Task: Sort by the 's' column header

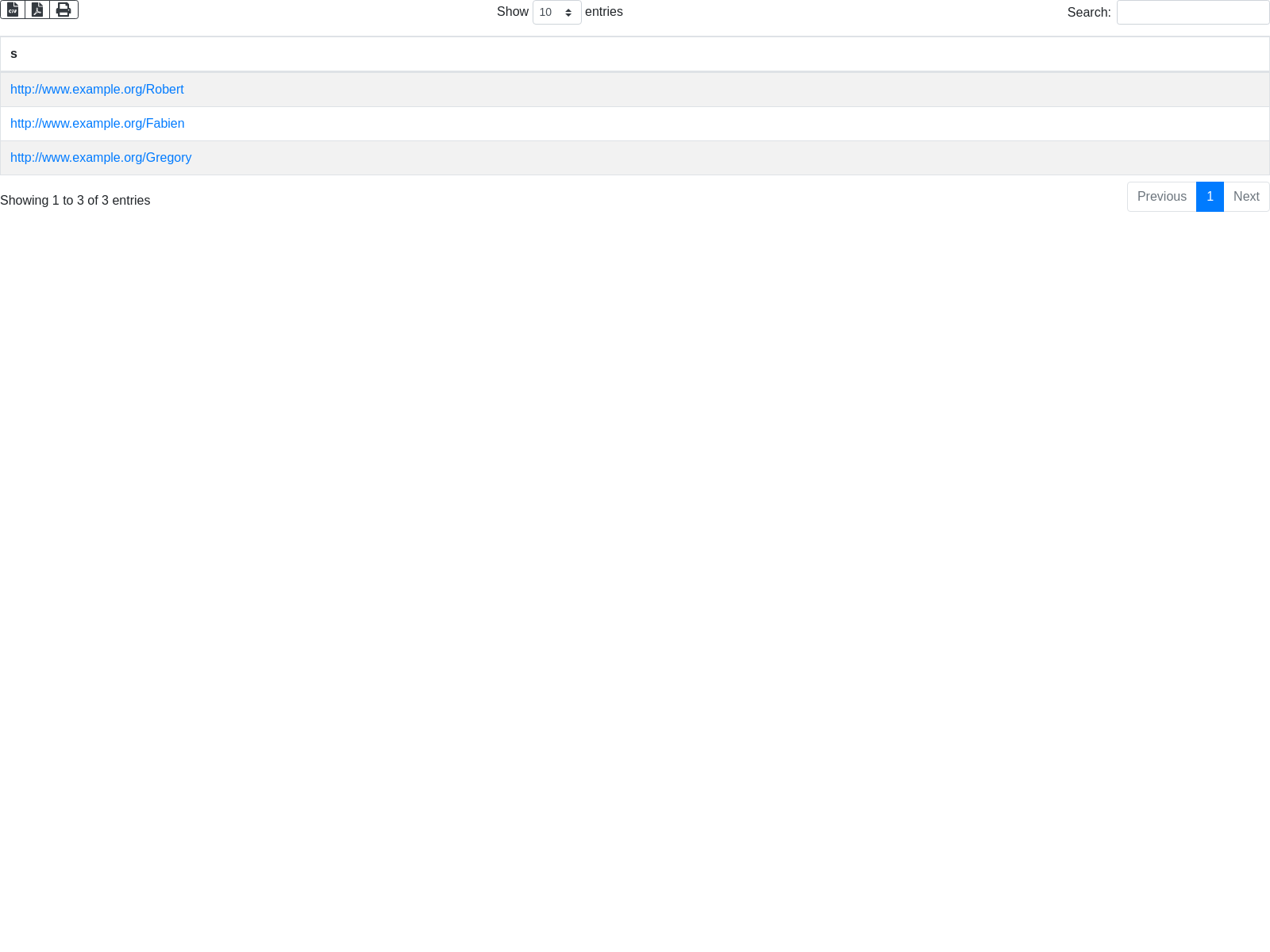Action: point(13,54)
